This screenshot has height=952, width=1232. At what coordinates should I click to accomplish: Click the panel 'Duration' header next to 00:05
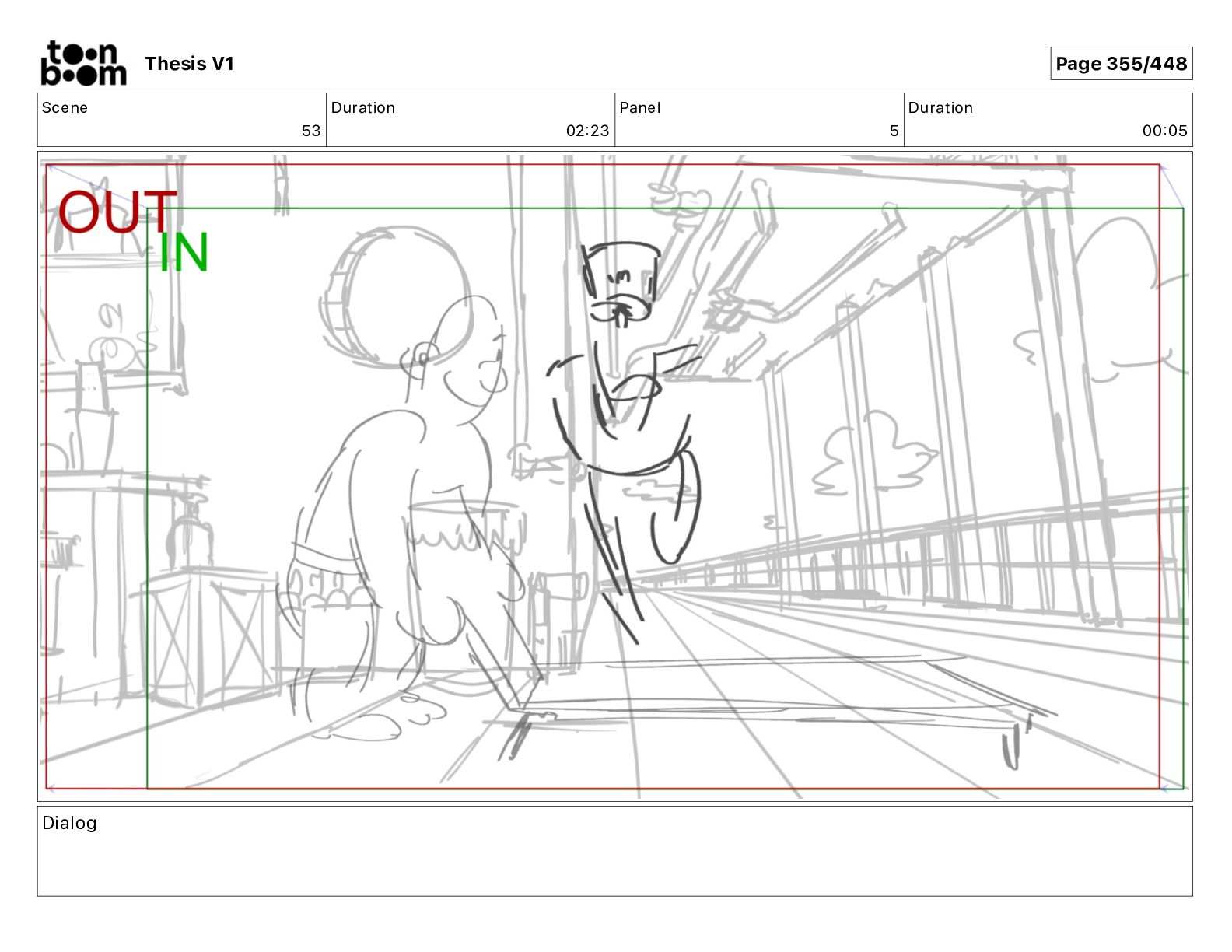pyautogui.click(x=940, y=107)
